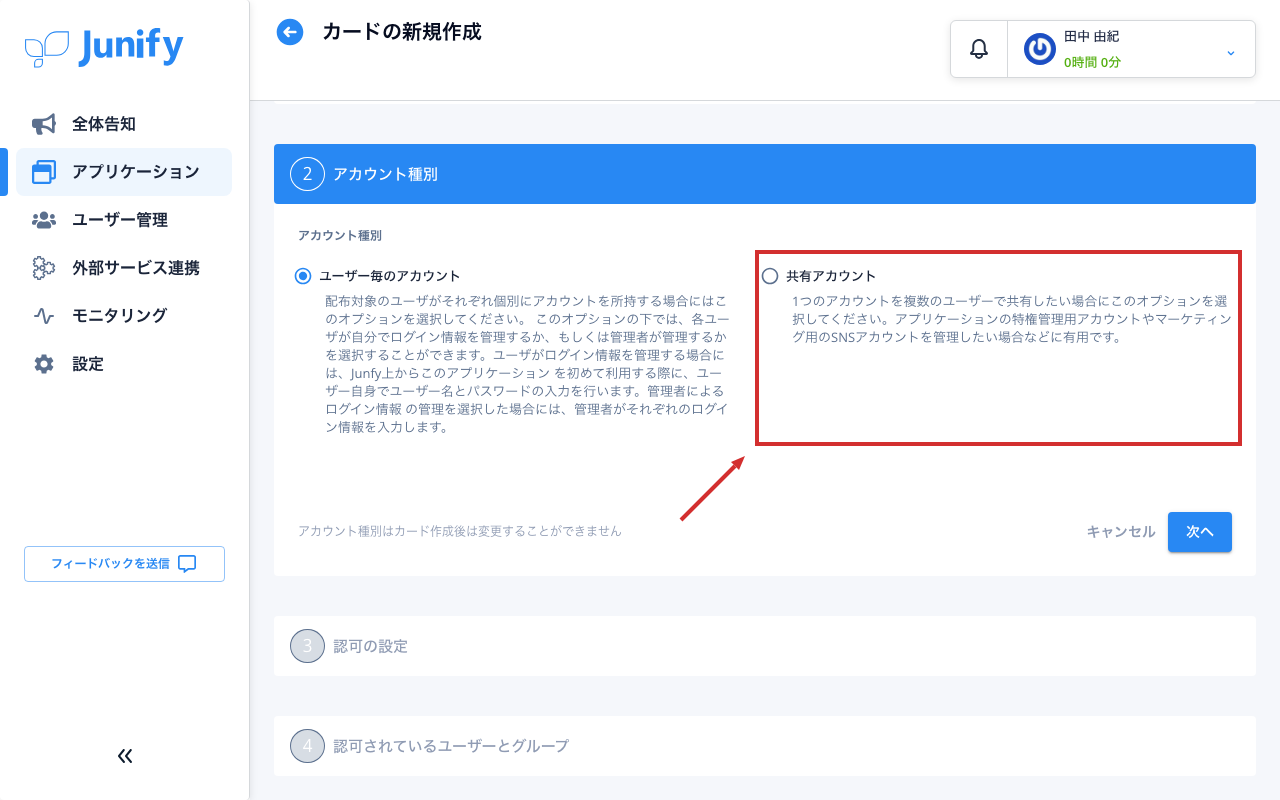Click the step 2 number circle
This screenshot has height=800, width=1280.
coord(308,174)
